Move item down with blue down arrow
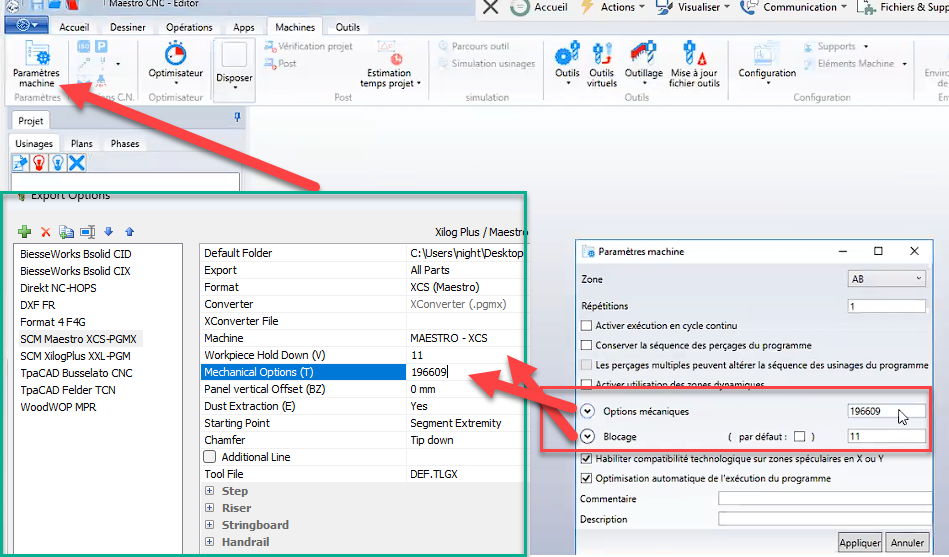The image size is (949, 557). coord(108,231)
